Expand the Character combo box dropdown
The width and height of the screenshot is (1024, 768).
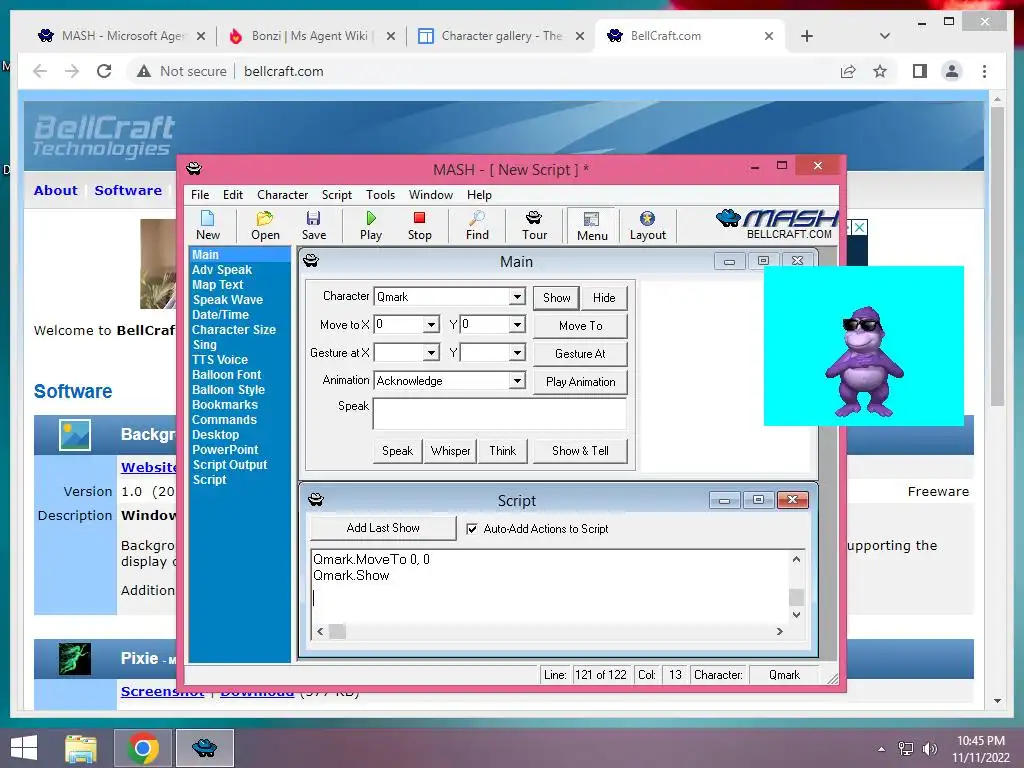[517, 296]
